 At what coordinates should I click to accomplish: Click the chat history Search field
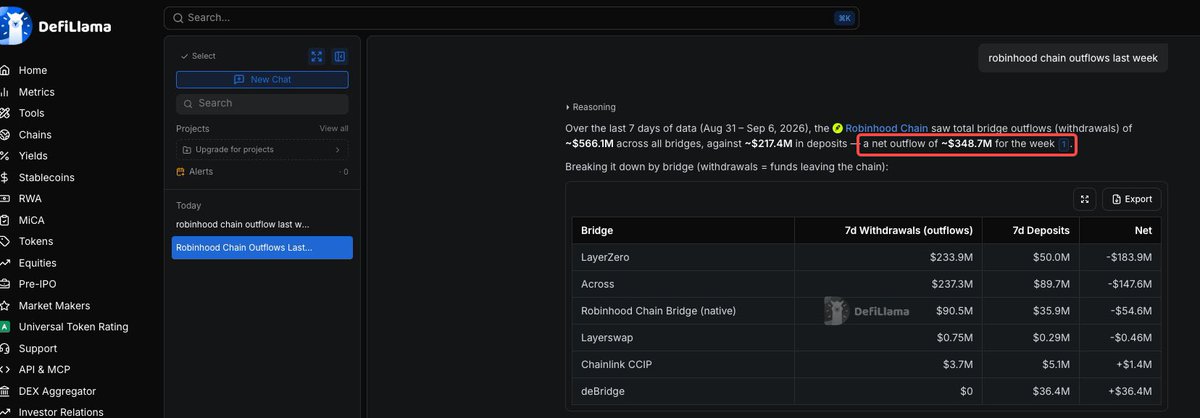(262, 103)
